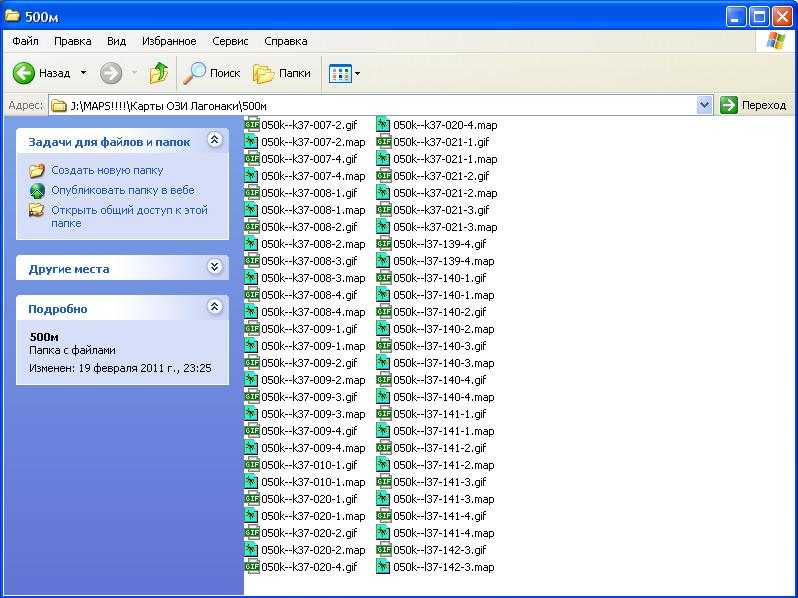
Task: Open the address bar dropdown arrow
Action: pyautogui.click(x=704, y=105)
